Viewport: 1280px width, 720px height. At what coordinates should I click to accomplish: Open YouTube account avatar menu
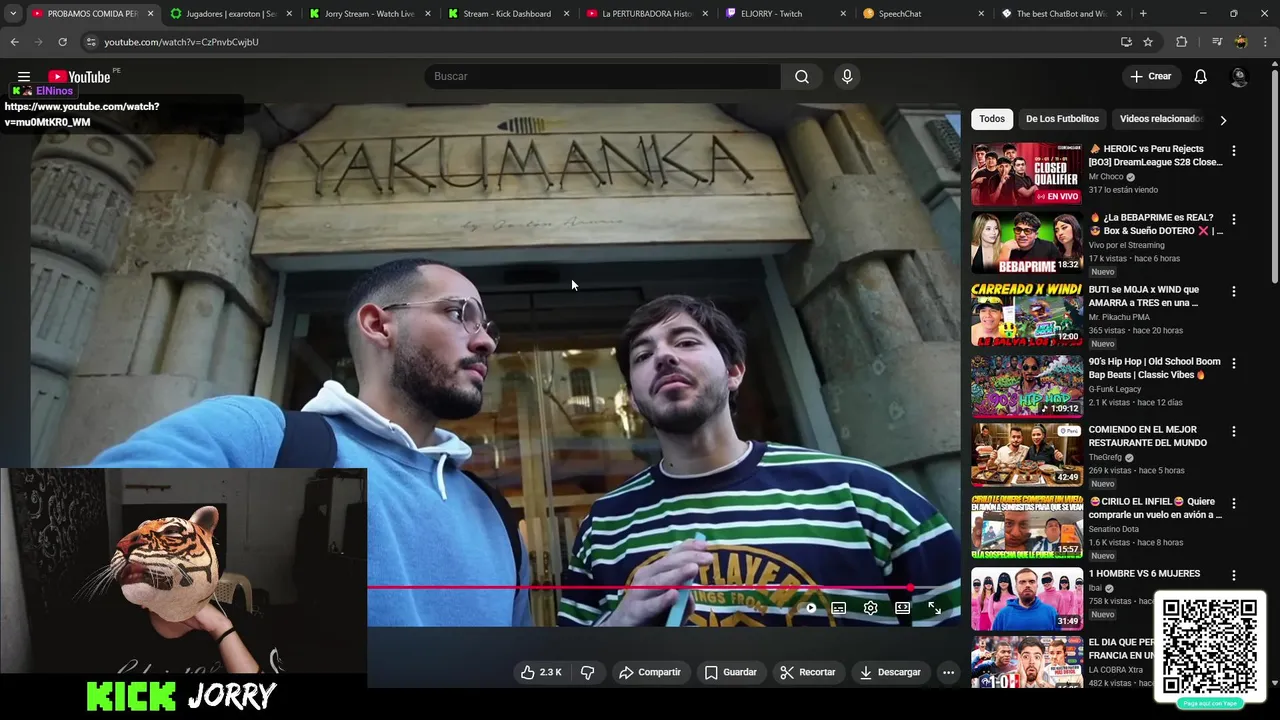coord(1239,76)
